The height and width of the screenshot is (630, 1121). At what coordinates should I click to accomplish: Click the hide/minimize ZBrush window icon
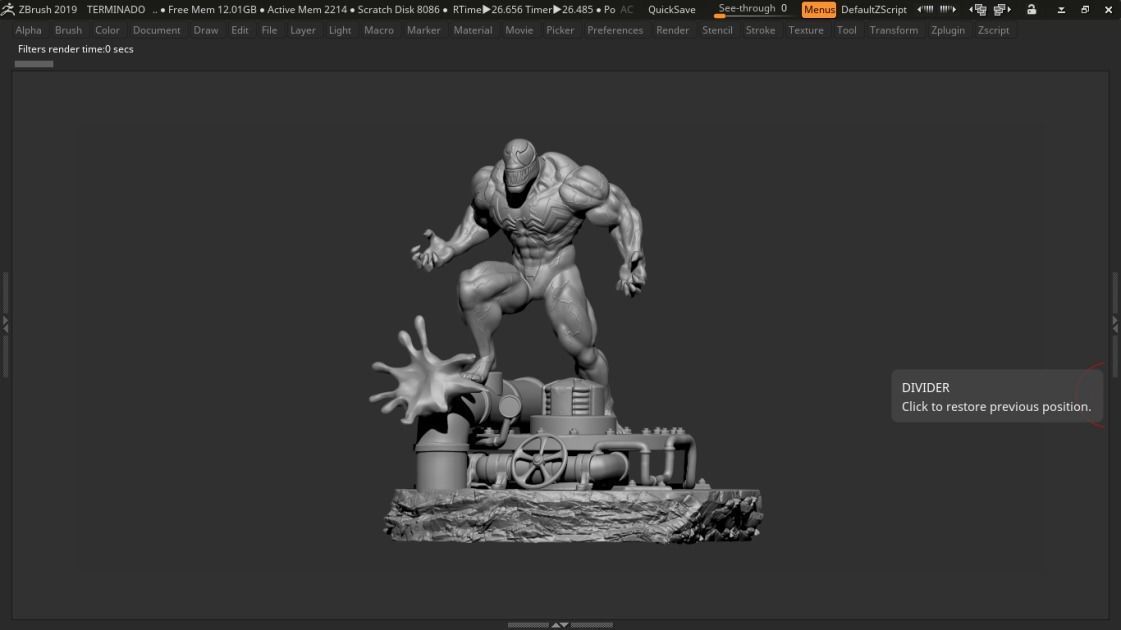(x=1061, y=10)
